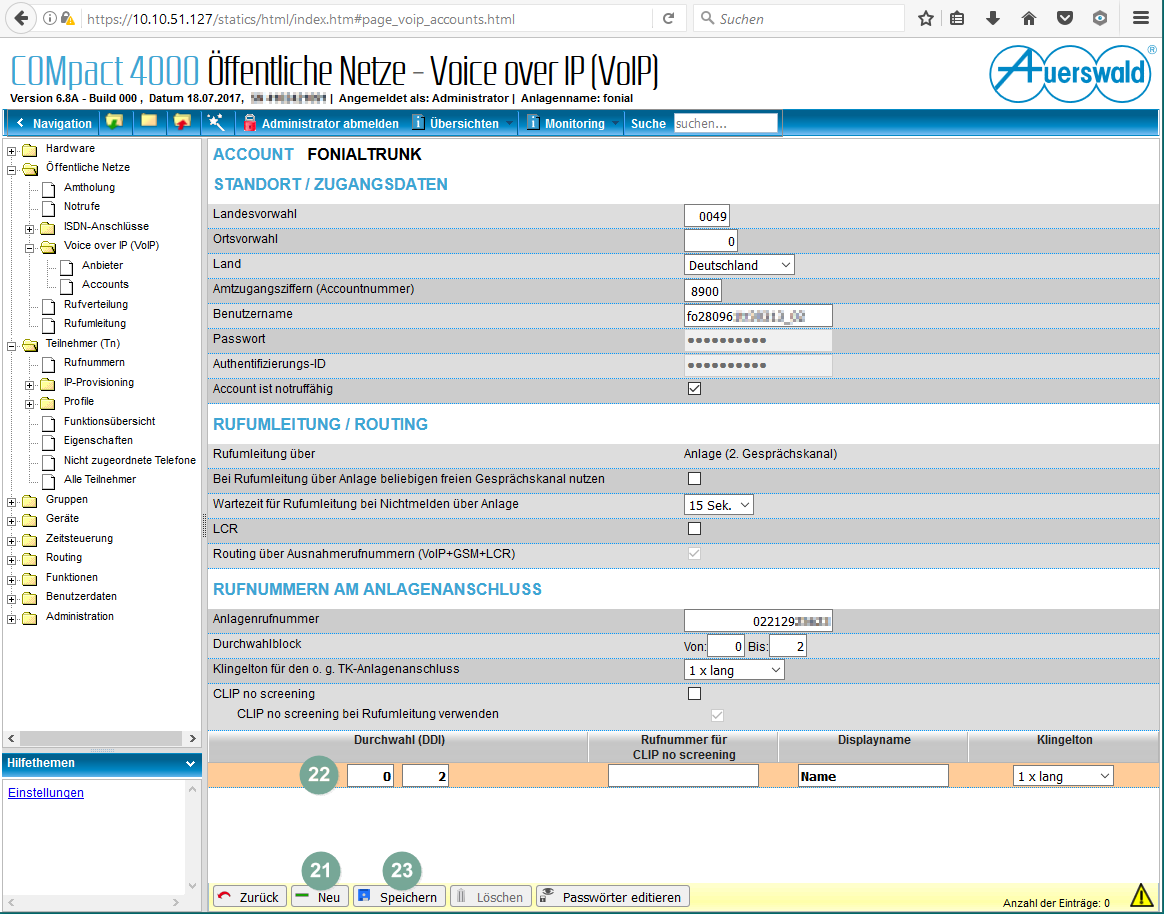Open Rufumleitung page in tree
Viewport: 1164px width, 914px height.
pos(95,324)
